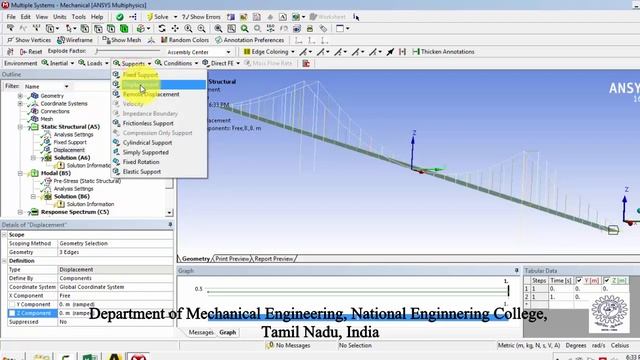Click the Show Vertices icon
The height and width of the screenshot is (360, 640).
(11, 40)
